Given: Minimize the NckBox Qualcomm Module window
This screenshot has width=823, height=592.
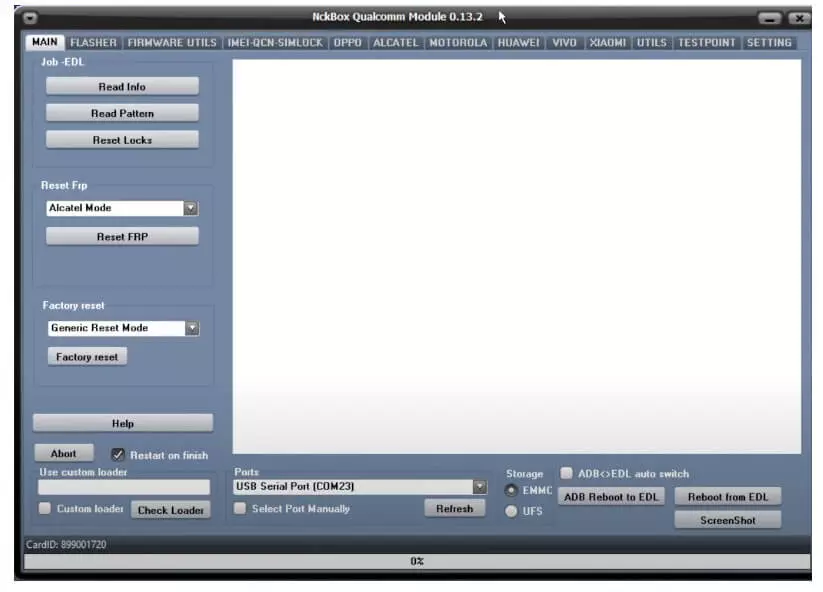Looking at the screenshot, I should (x=769, y=18).
